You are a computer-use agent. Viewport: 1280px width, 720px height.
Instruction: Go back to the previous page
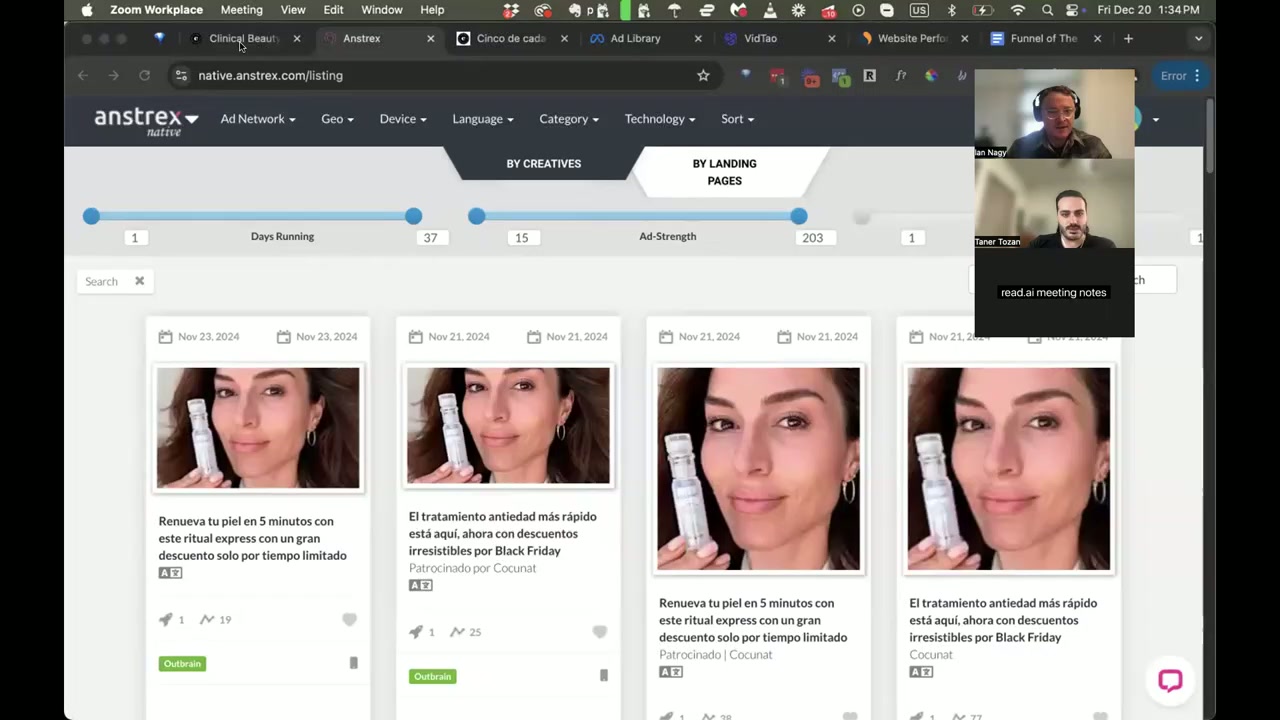point(83,75)
